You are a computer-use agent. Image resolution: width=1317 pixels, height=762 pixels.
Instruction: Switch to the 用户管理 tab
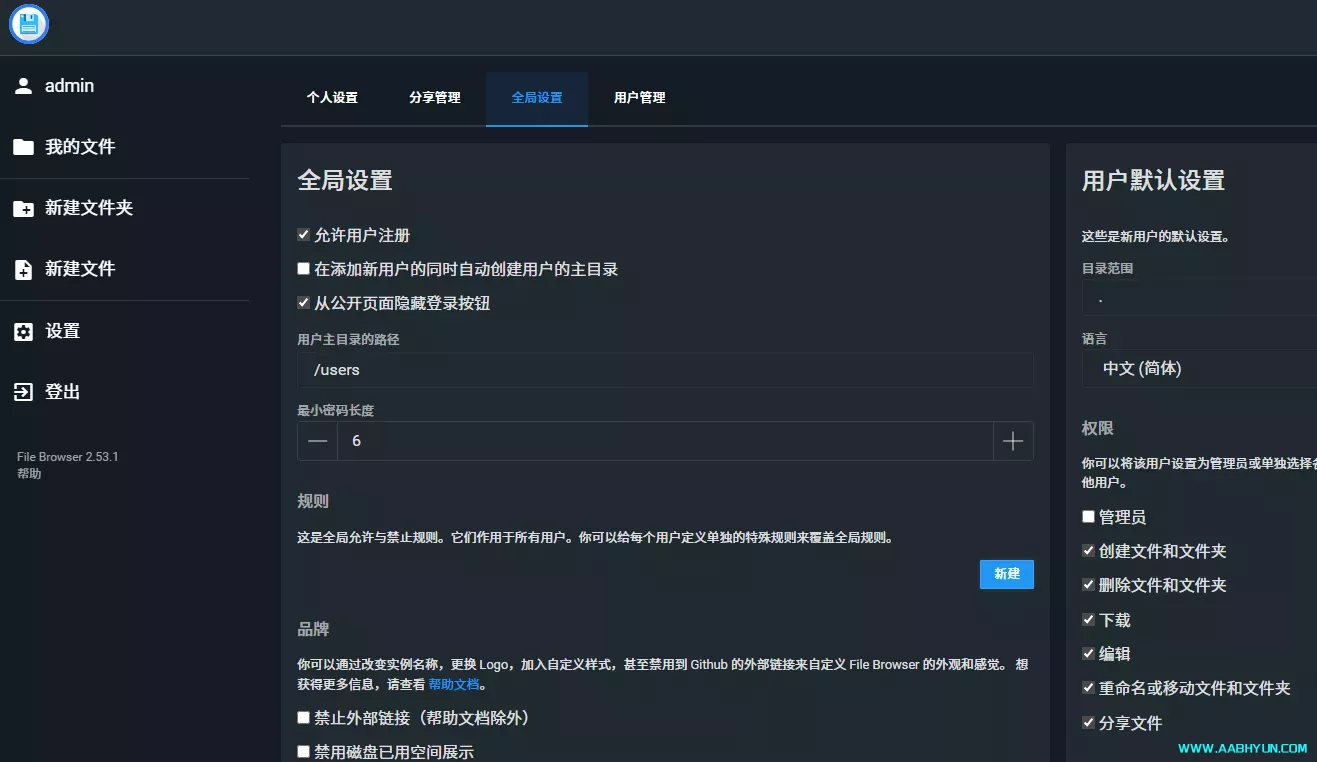tap(639, 98)
